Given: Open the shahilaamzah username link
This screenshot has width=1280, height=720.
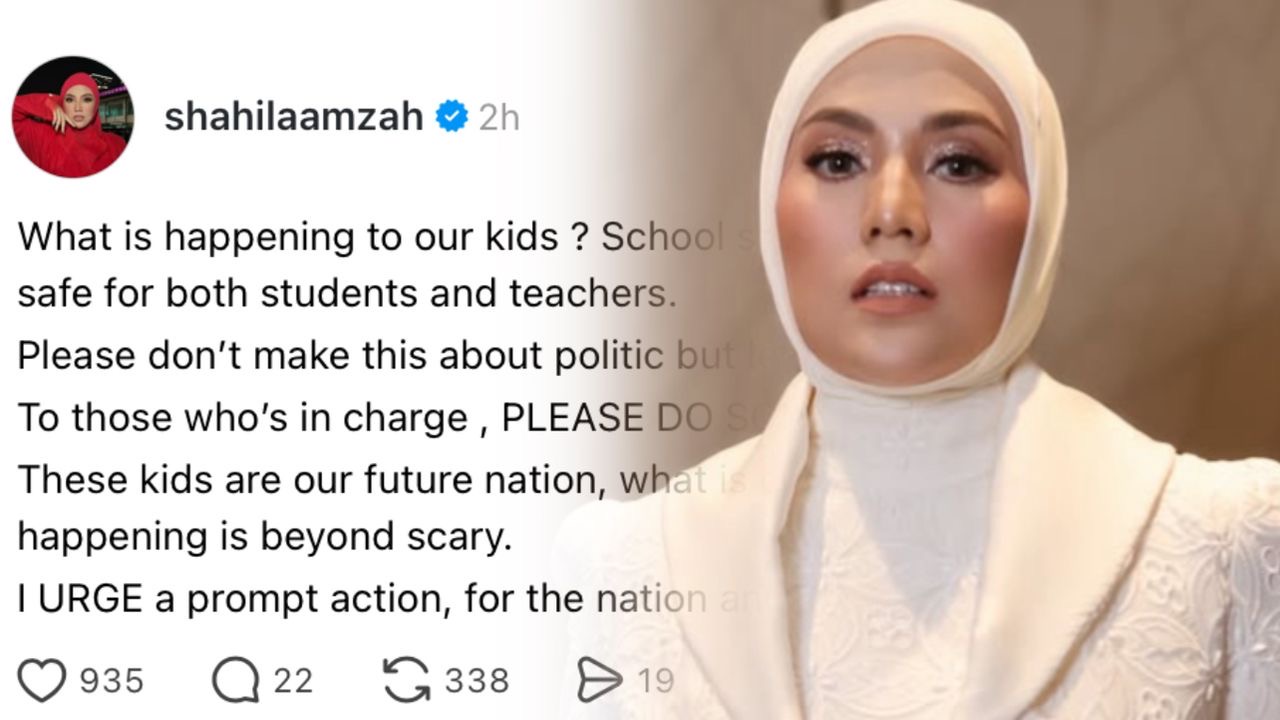Looking at the screenshot, I should click(294, 117).
